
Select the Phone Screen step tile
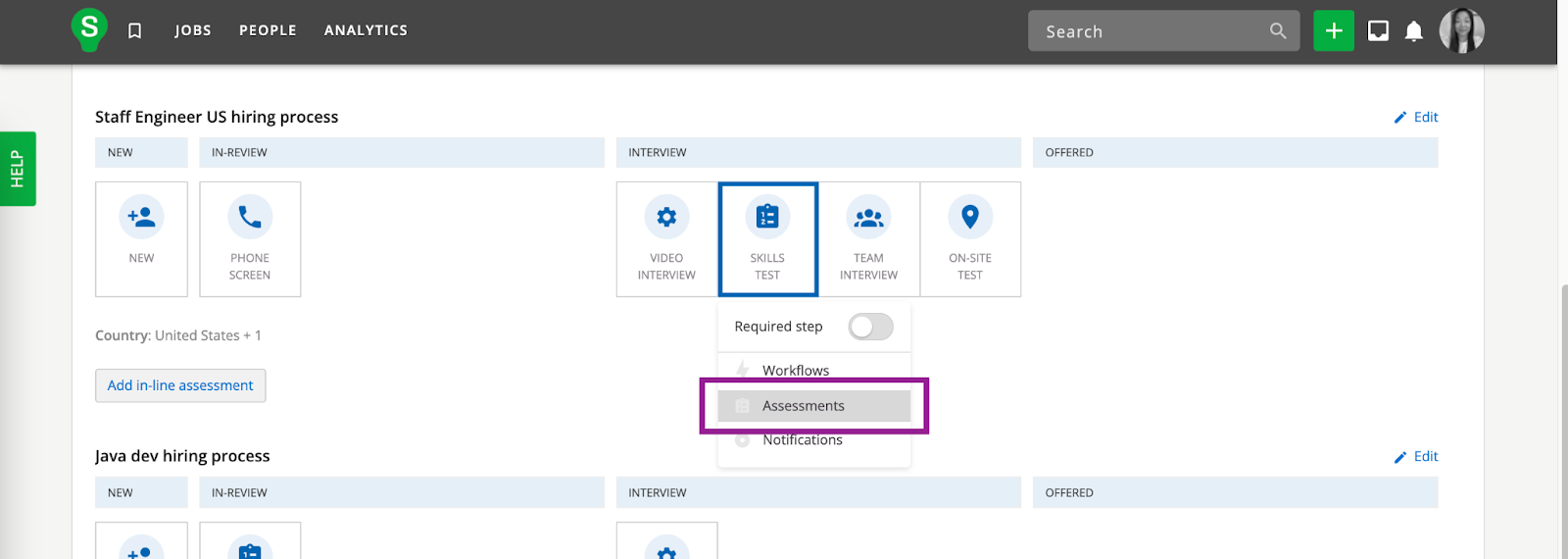pos(250,239)
